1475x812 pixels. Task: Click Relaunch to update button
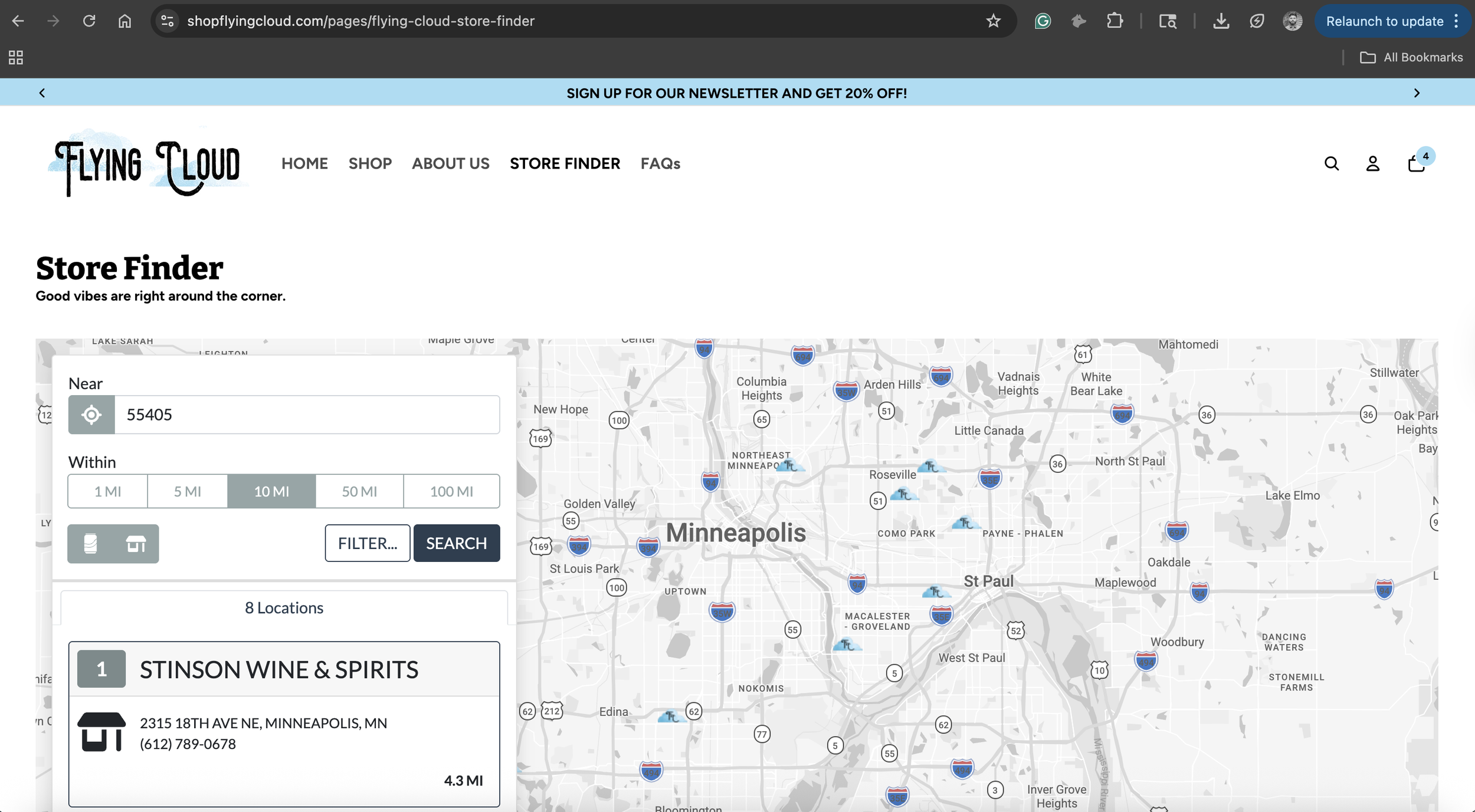[x=1384, y=21]
